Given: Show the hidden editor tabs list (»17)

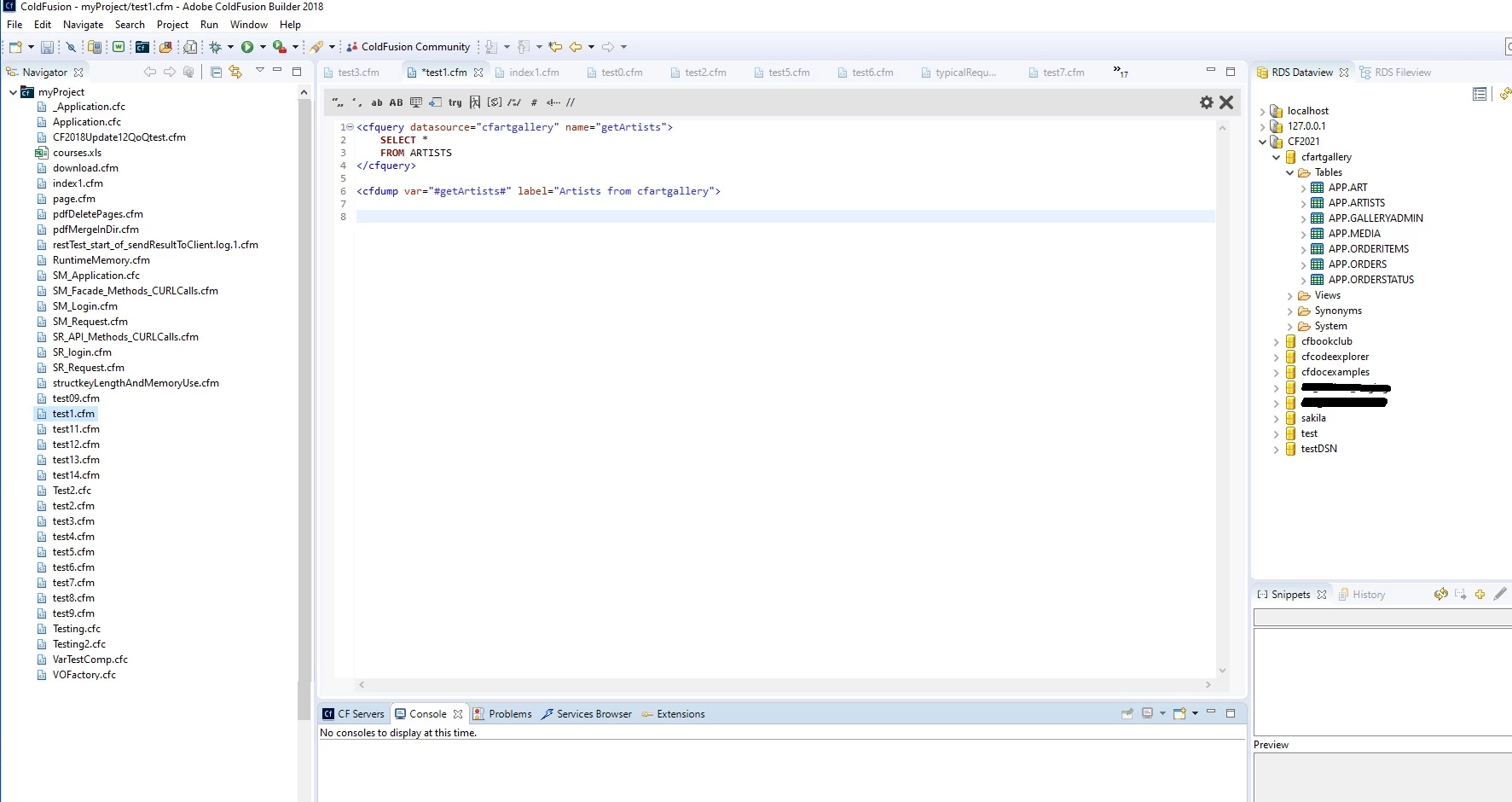Looking at the screenshot, I should [x=1121, y=72].
